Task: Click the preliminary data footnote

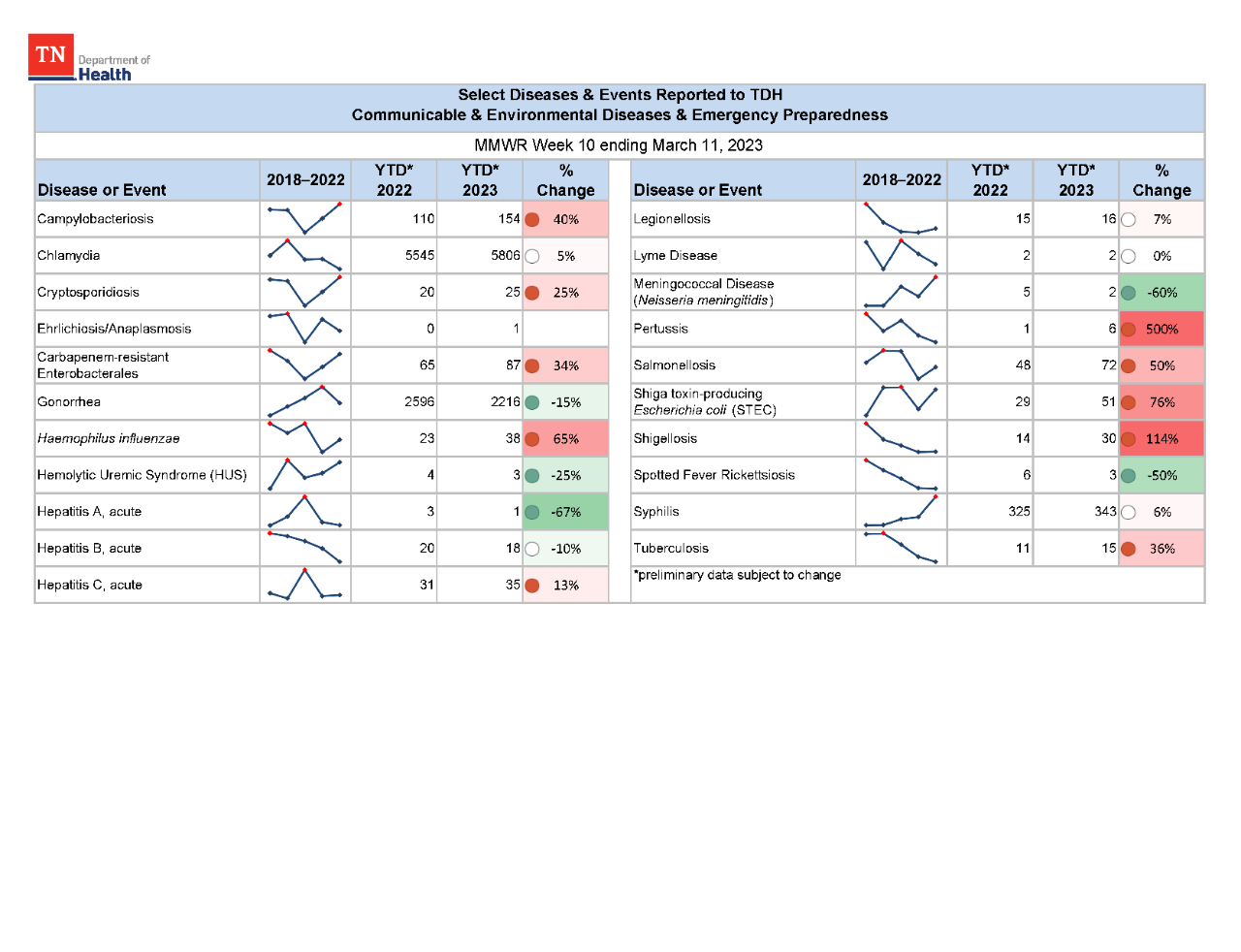Action: coord(737,575)
